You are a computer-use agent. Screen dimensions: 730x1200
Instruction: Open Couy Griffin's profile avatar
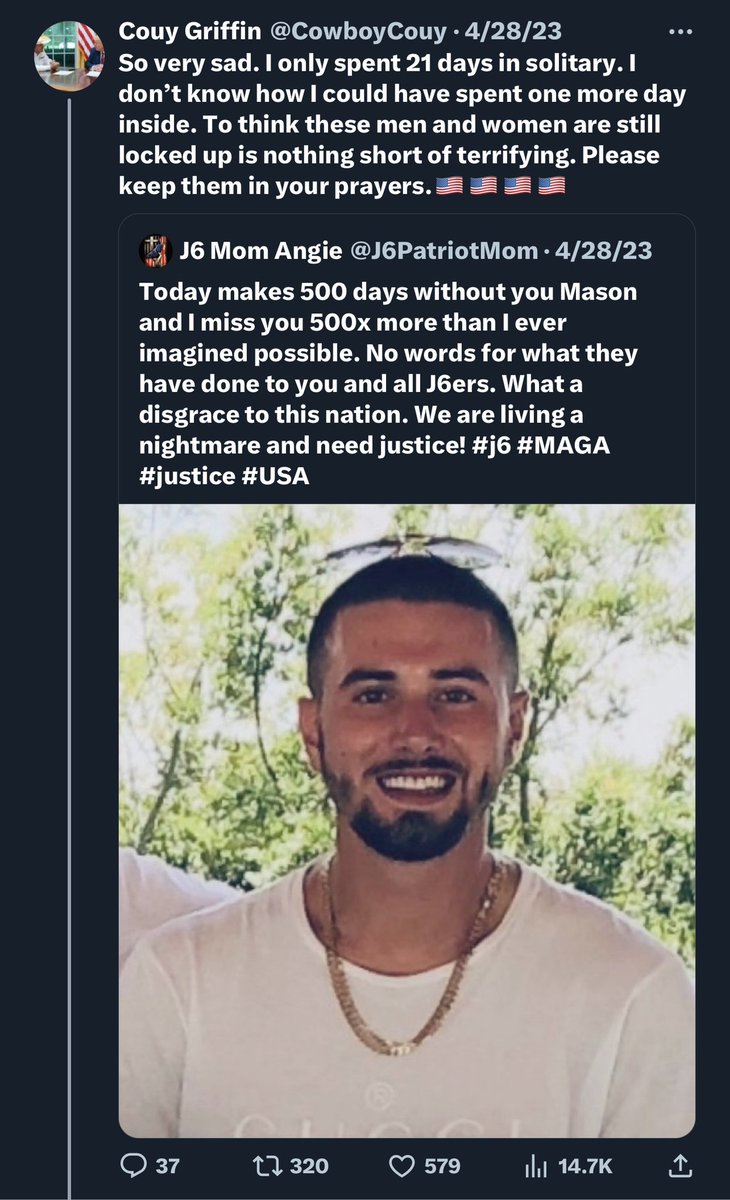point(69,56)
